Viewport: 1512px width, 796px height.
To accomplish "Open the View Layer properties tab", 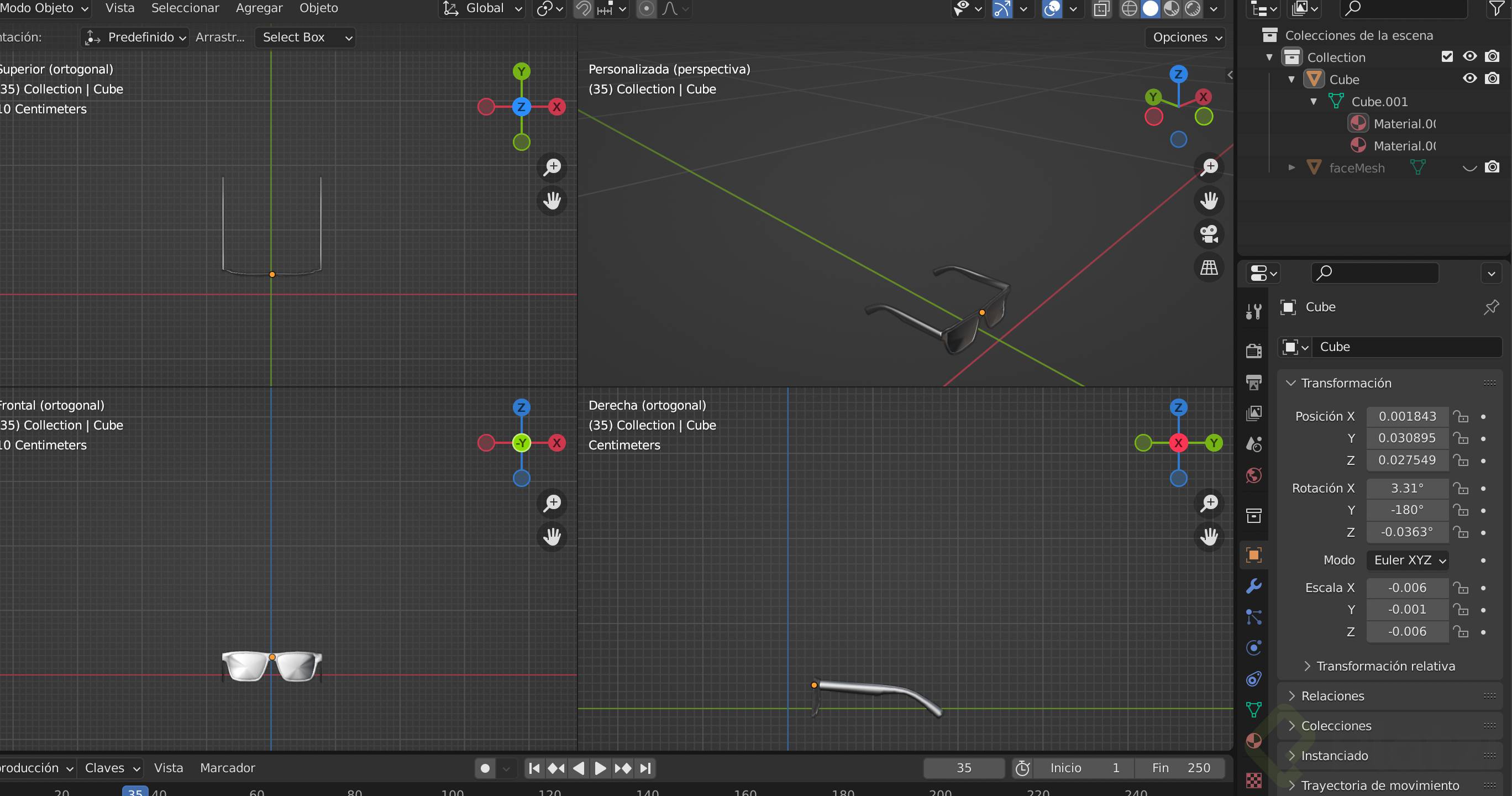I will coord(1254,413).
